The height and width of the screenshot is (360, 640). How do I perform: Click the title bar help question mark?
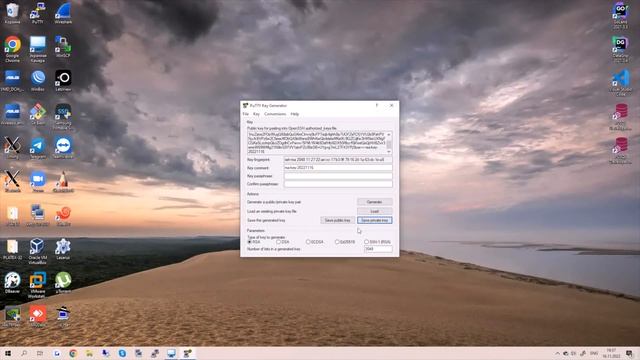(377, 105)
